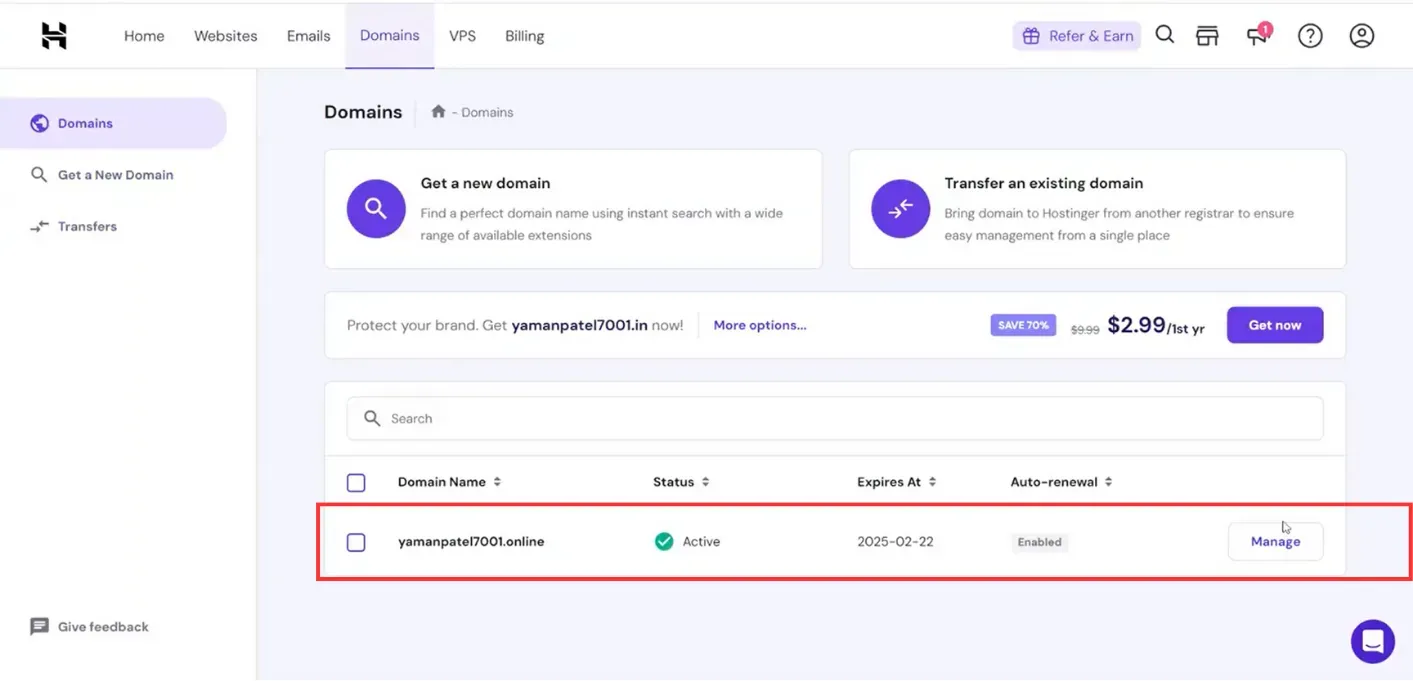The image size is (1413, 681).
Task: Click Manage for yamanpatel7001.online
Action: click(1276, 541)
